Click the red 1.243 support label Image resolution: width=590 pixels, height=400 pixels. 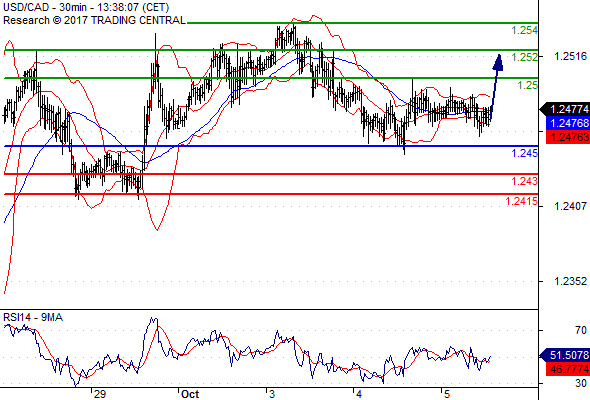[x=525, y=181]
